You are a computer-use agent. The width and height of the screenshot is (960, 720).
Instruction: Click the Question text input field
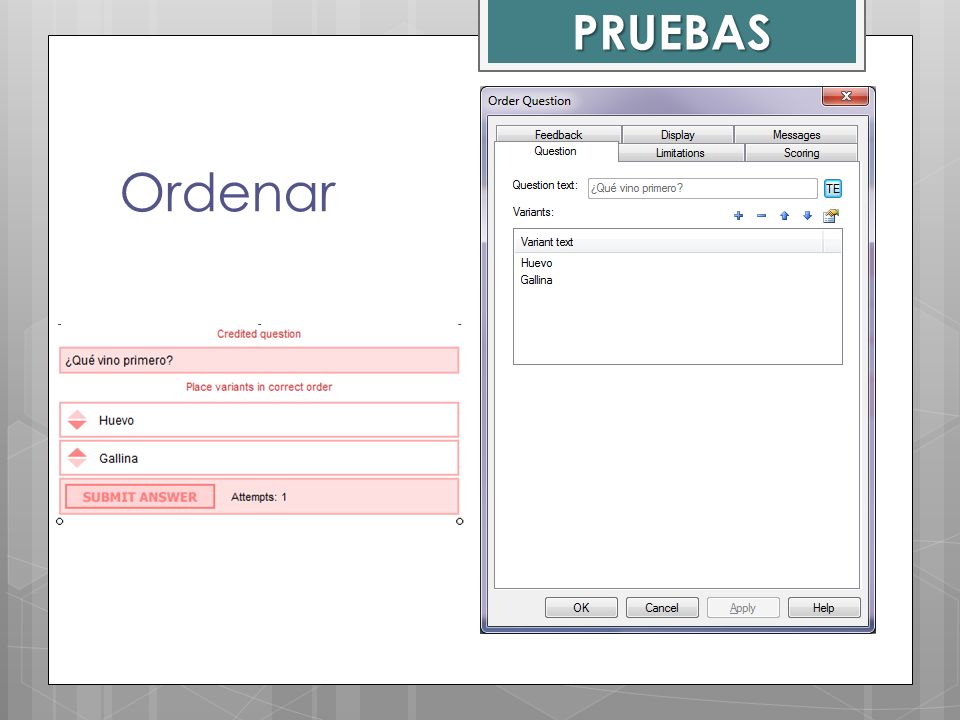(702, 189)
